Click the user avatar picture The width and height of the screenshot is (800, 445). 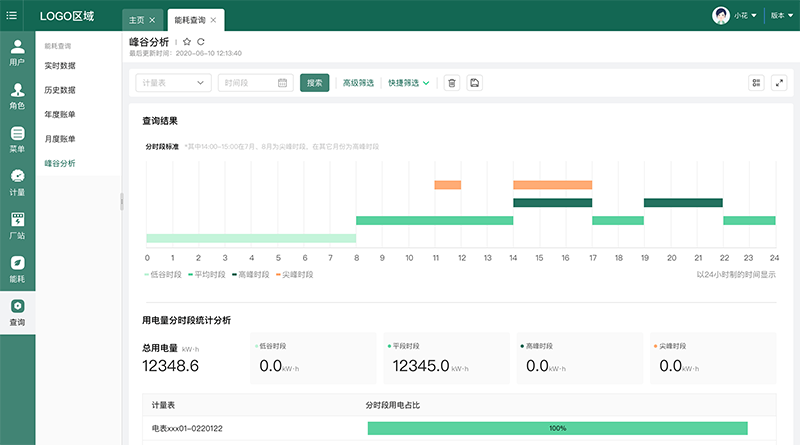720,15
